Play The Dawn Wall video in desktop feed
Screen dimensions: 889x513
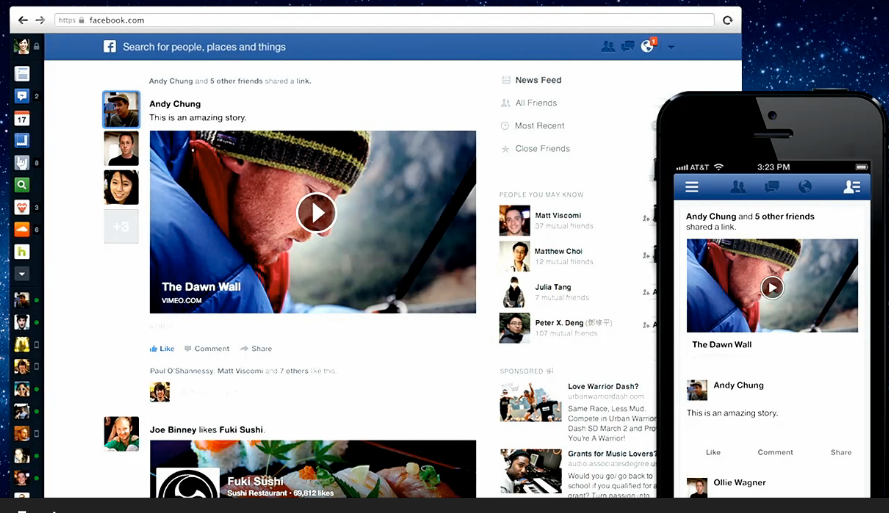[316, 213]
